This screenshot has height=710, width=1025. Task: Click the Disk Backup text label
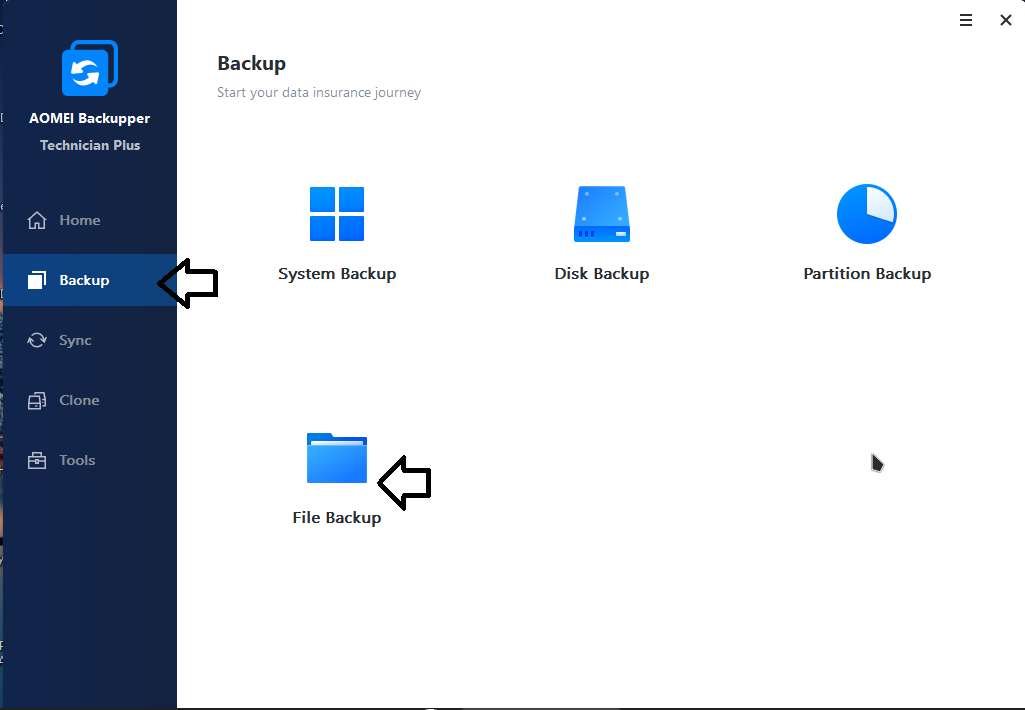(x=601, y=274)
